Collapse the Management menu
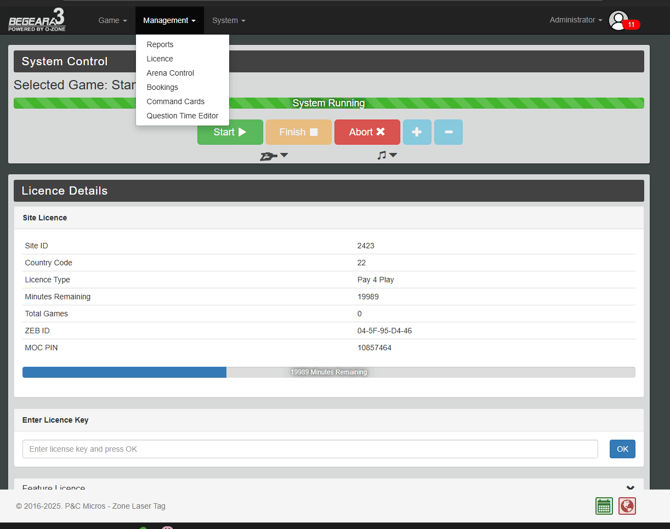 click(169, 20)
